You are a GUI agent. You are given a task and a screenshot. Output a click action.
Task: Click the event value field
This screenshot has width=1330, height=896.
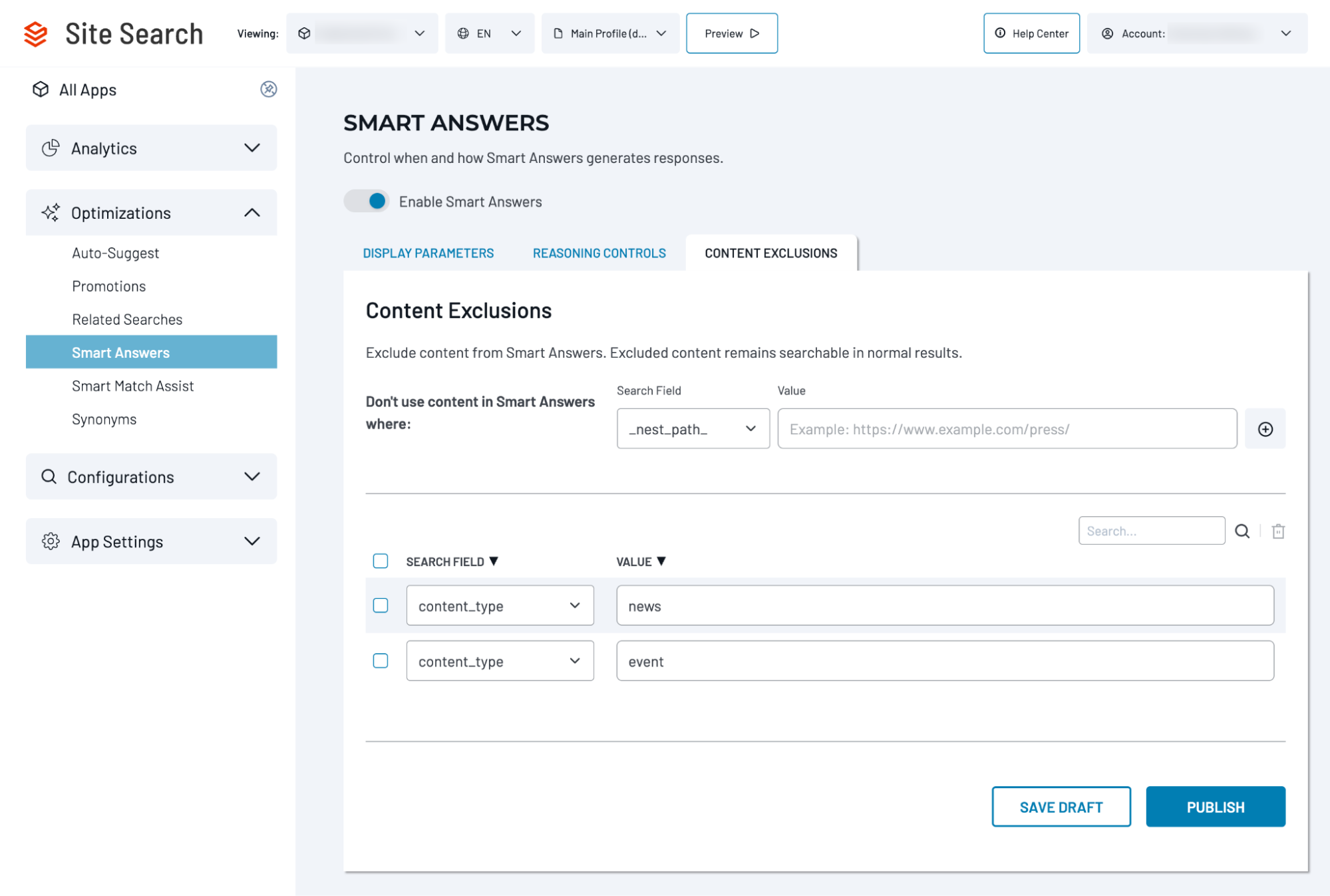945,661
